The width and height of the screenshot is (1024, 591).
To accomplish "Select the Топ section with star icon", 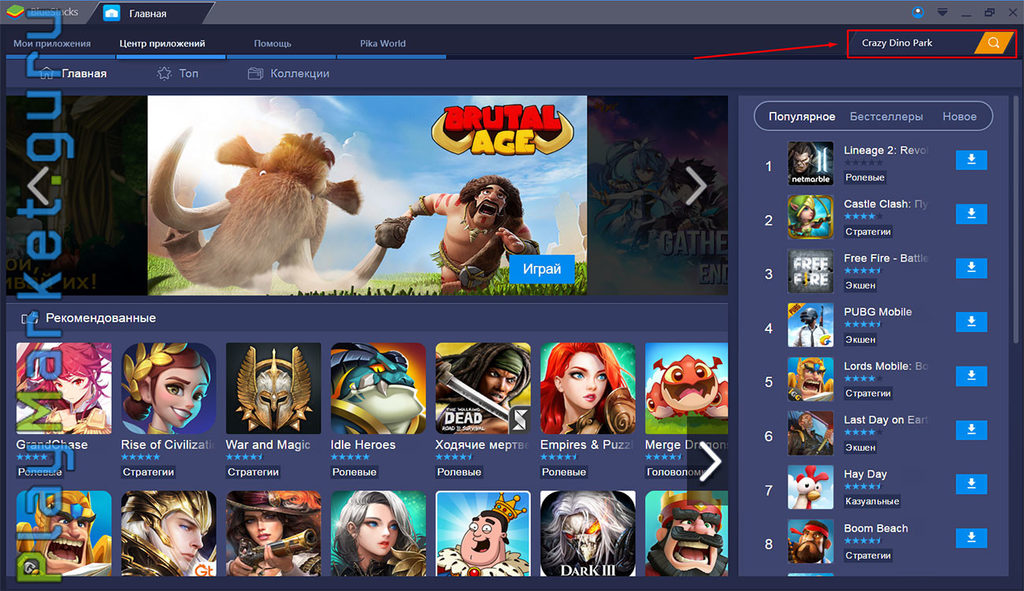I will [178, 74].
